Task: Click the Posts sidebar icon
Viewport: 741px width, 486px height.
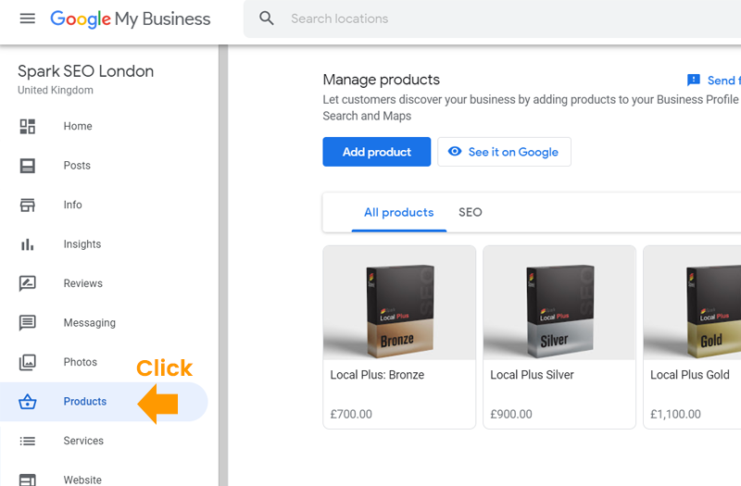Action: click(x=27, y=165)
